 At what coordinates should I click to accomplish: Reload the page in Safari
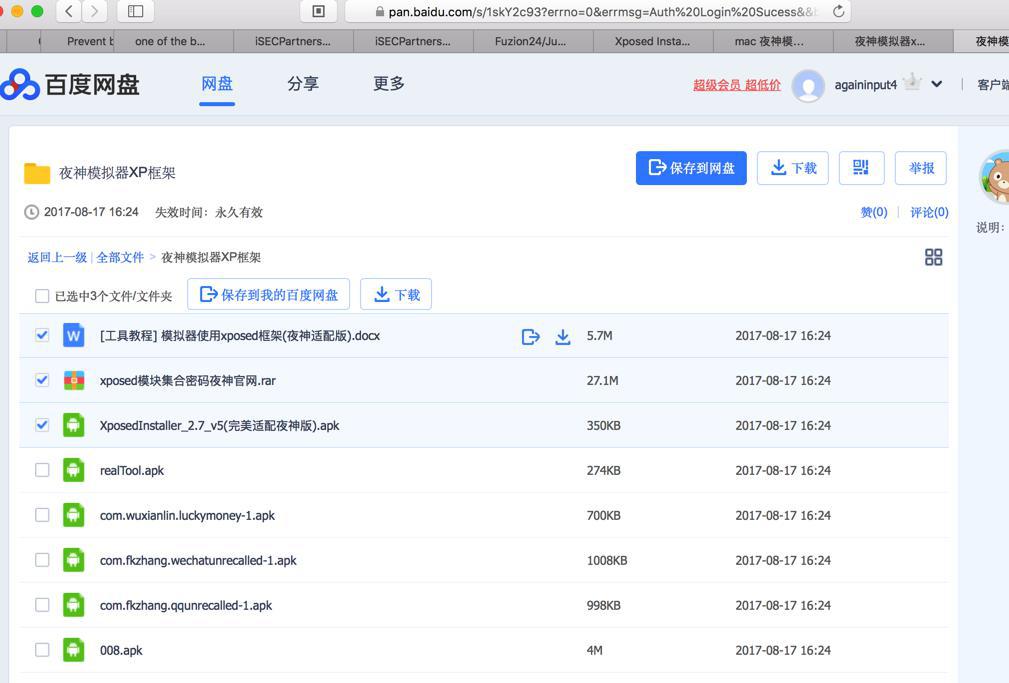(838, 11)
